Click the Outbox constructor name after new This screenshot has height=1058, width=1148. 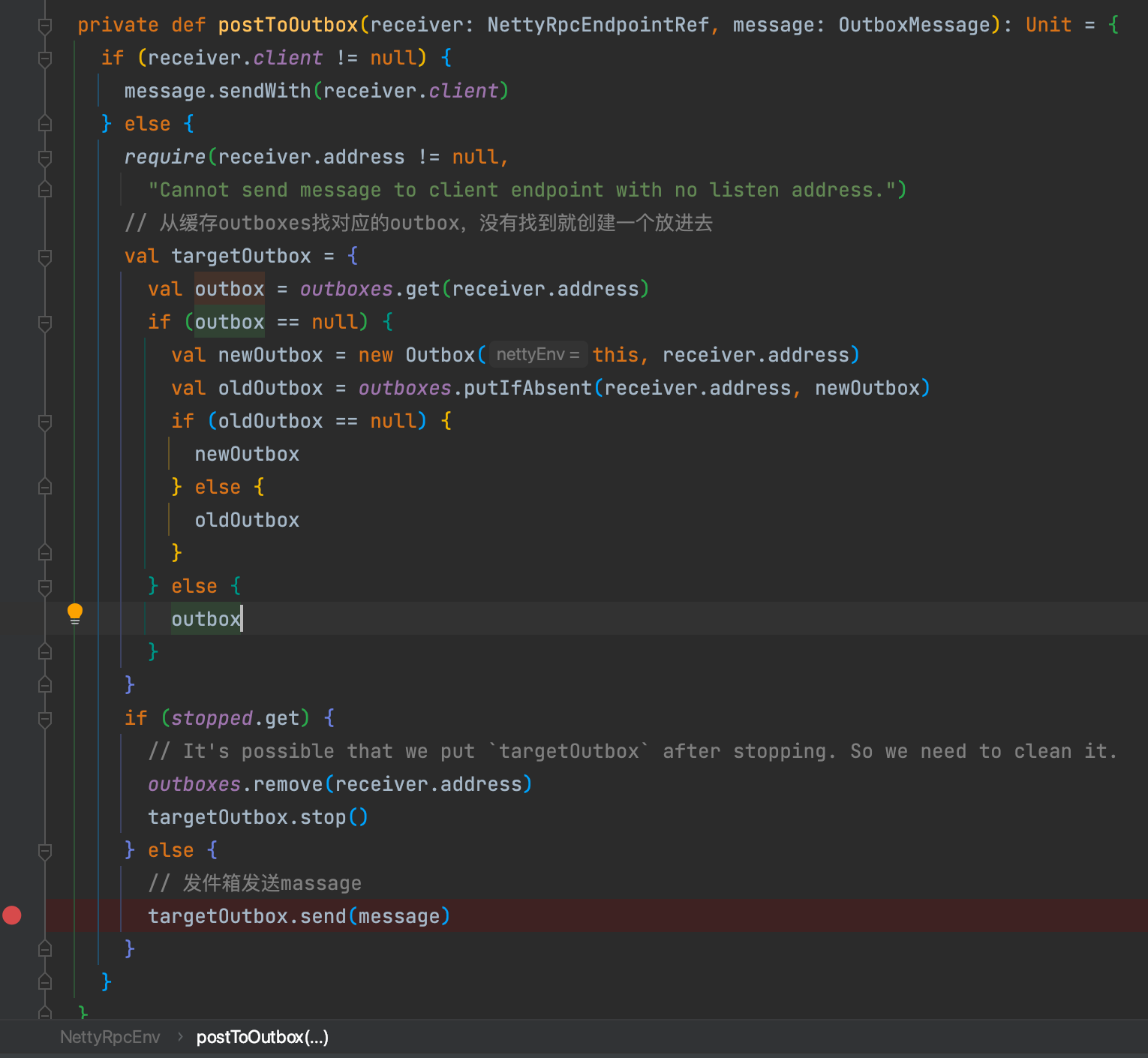[x=440, y=355]
